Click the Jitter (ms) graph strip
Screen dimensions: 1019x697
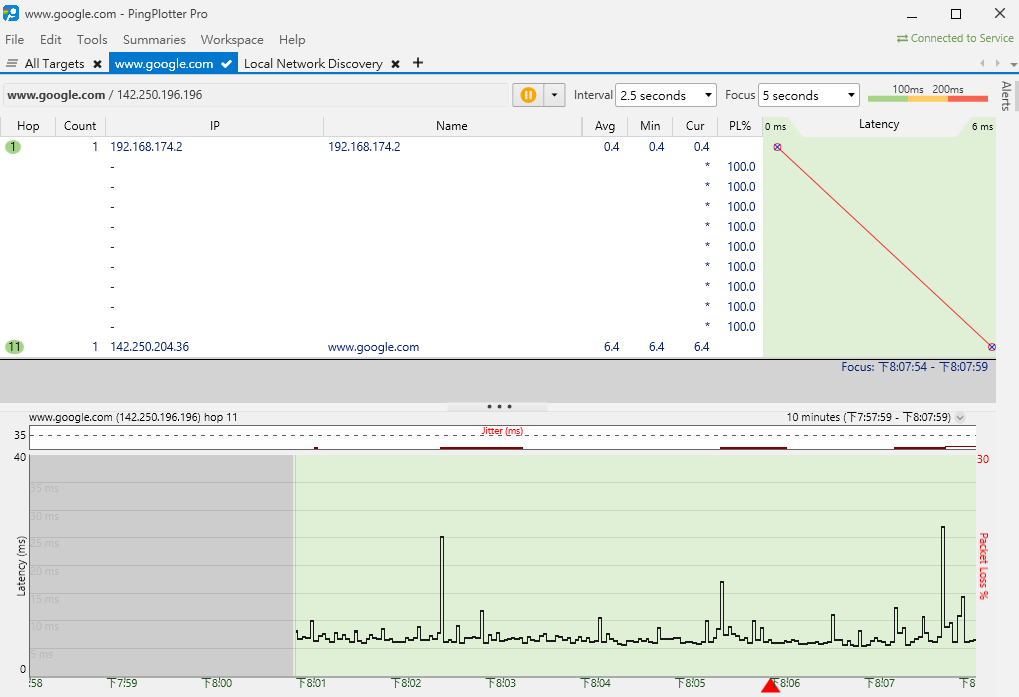pos(502,437)
